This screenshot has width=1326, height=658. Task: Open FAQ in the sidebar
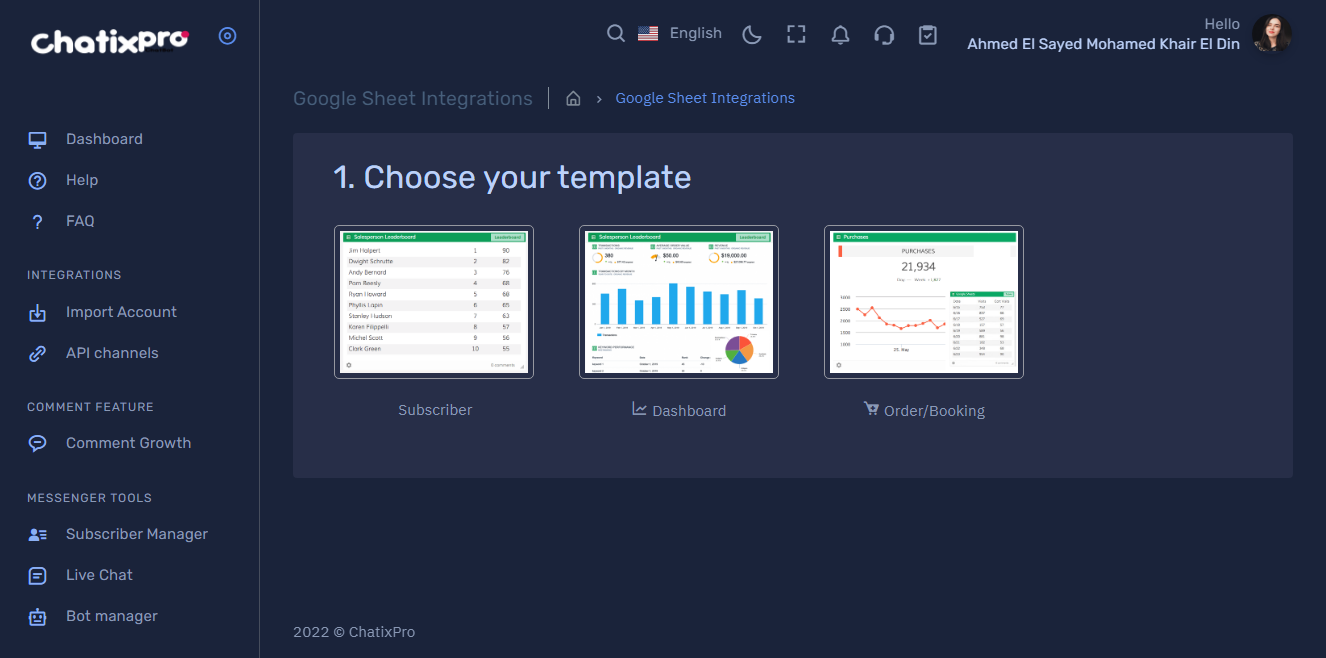tap(80, 221)
